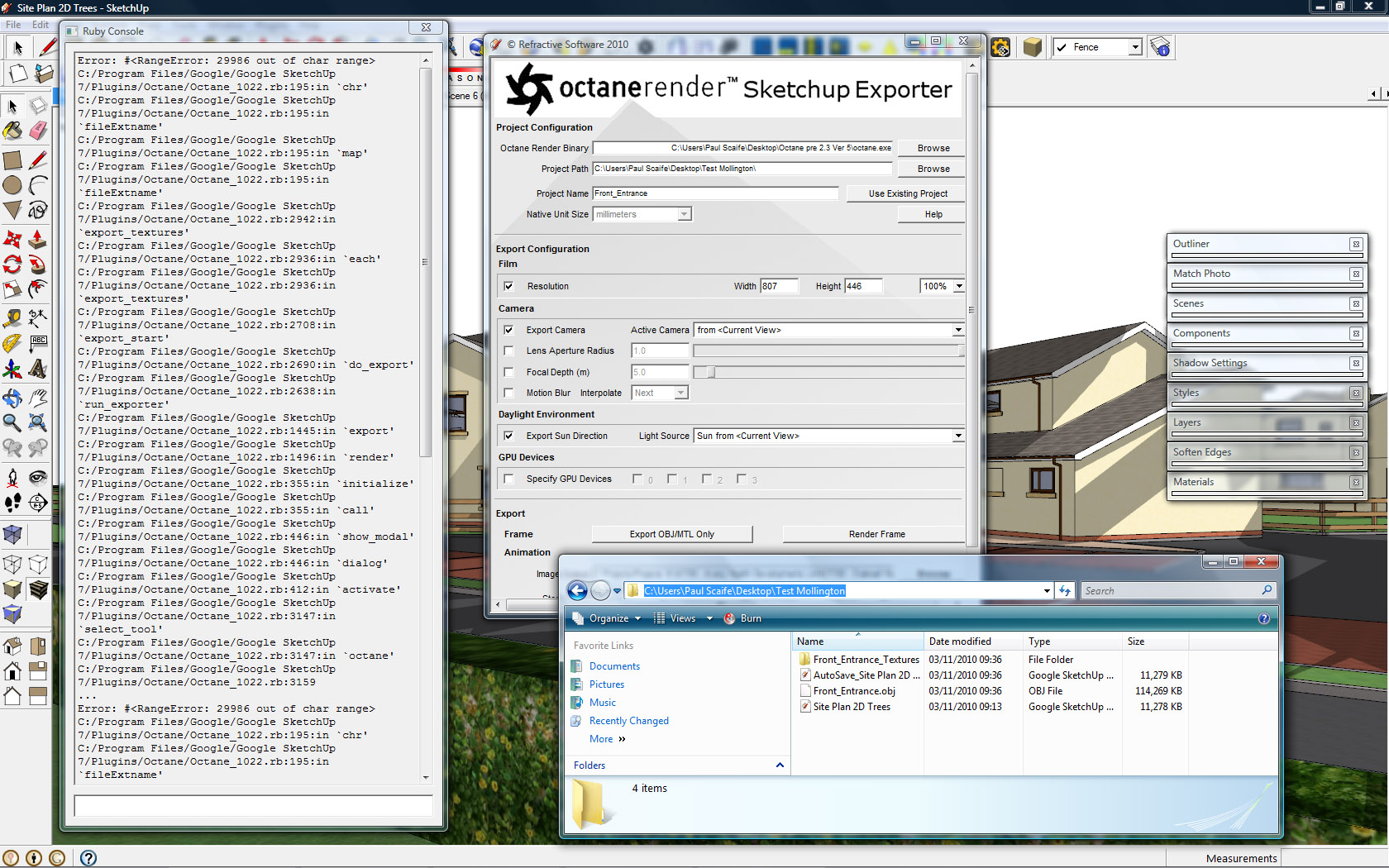The height and width of the screenshot is (868, 1389).
Task: Select the Section Plane tool
Action: [38, 503]
